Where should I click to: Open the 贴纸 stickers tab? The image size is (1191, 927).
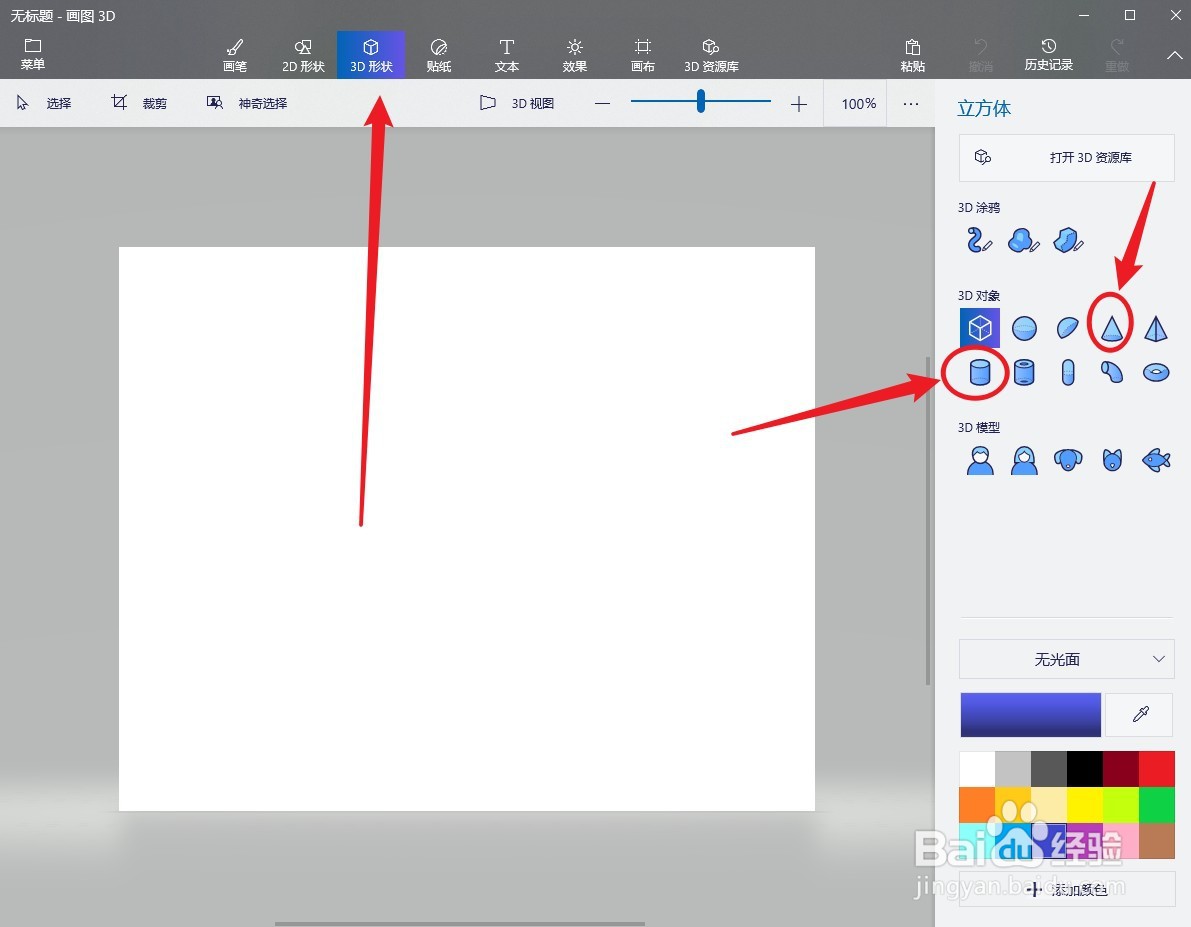[438, 55]
